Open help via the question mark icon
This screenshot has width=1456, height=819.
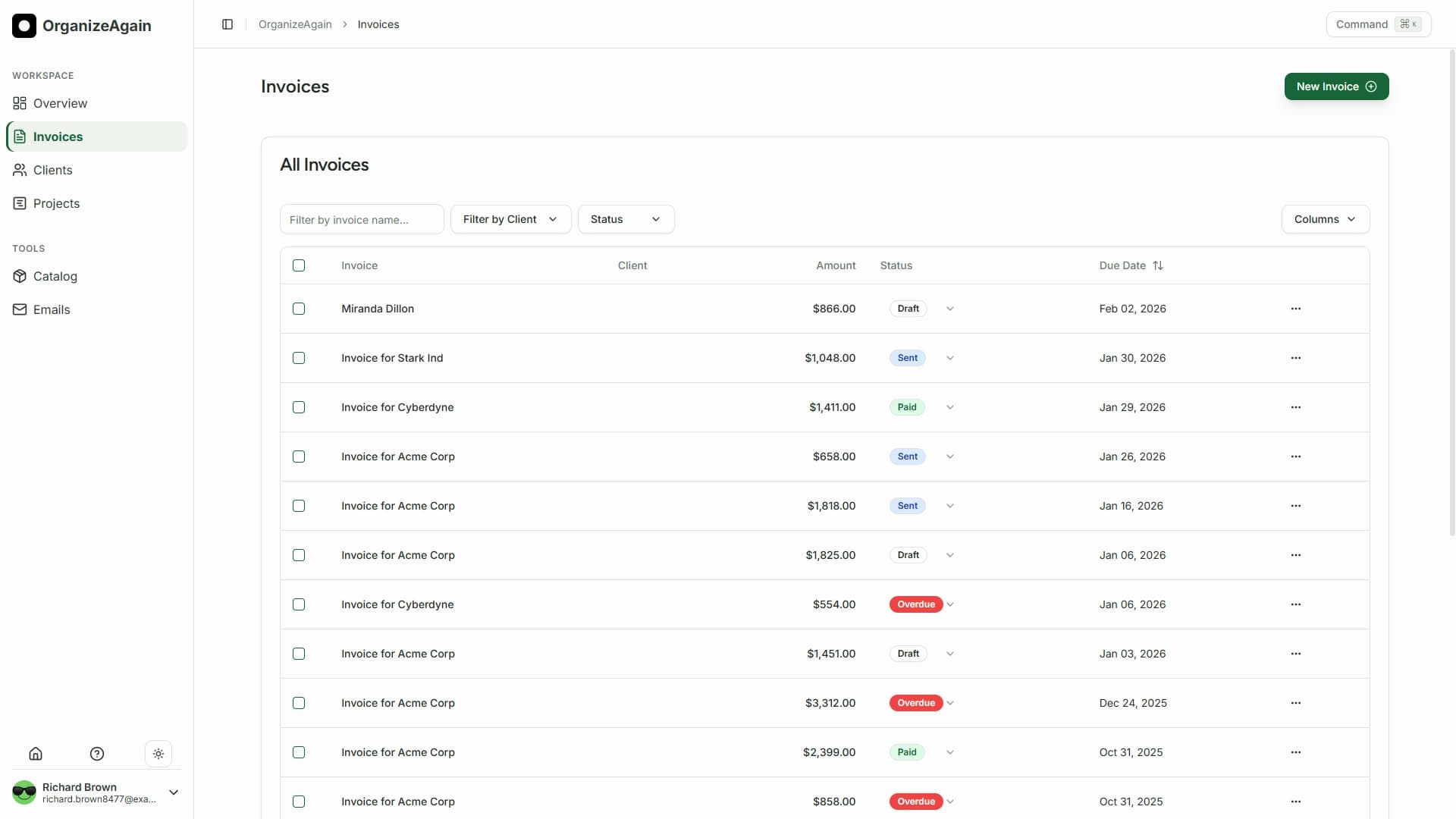[x=97, y=753]
